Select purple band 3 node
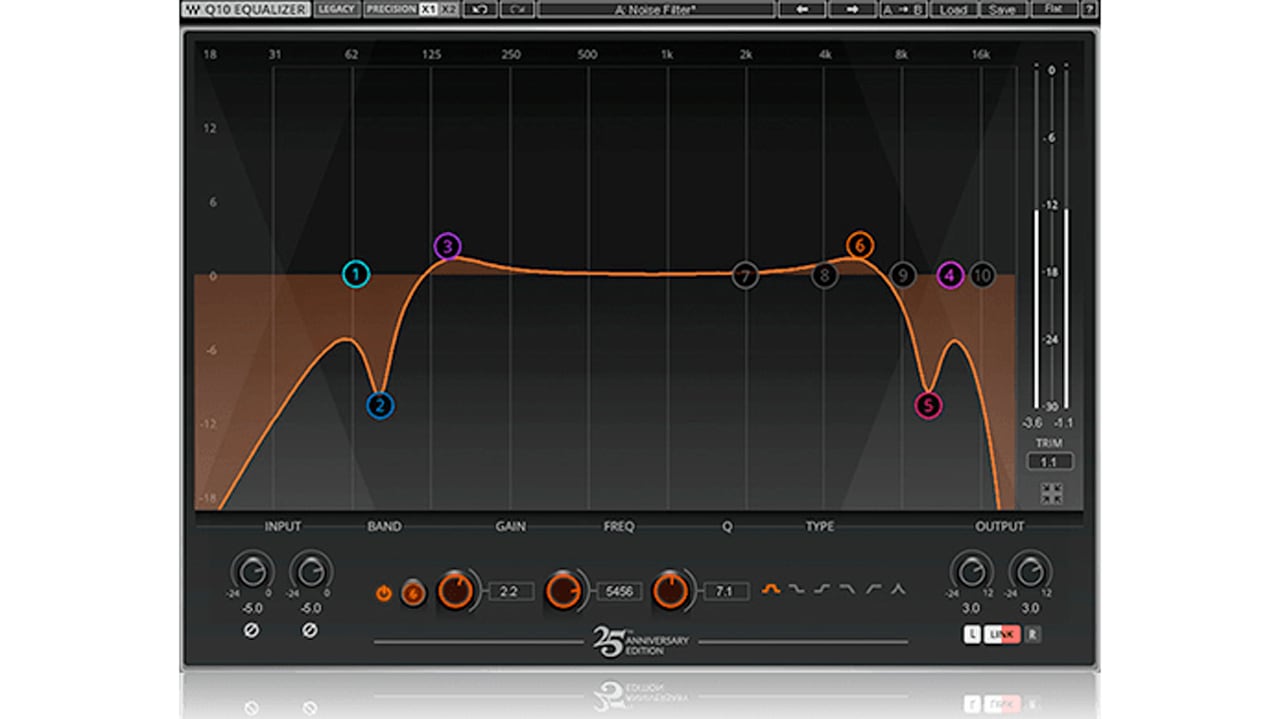The height and width of the screenshot is (719, 1280). coord(448,246)
